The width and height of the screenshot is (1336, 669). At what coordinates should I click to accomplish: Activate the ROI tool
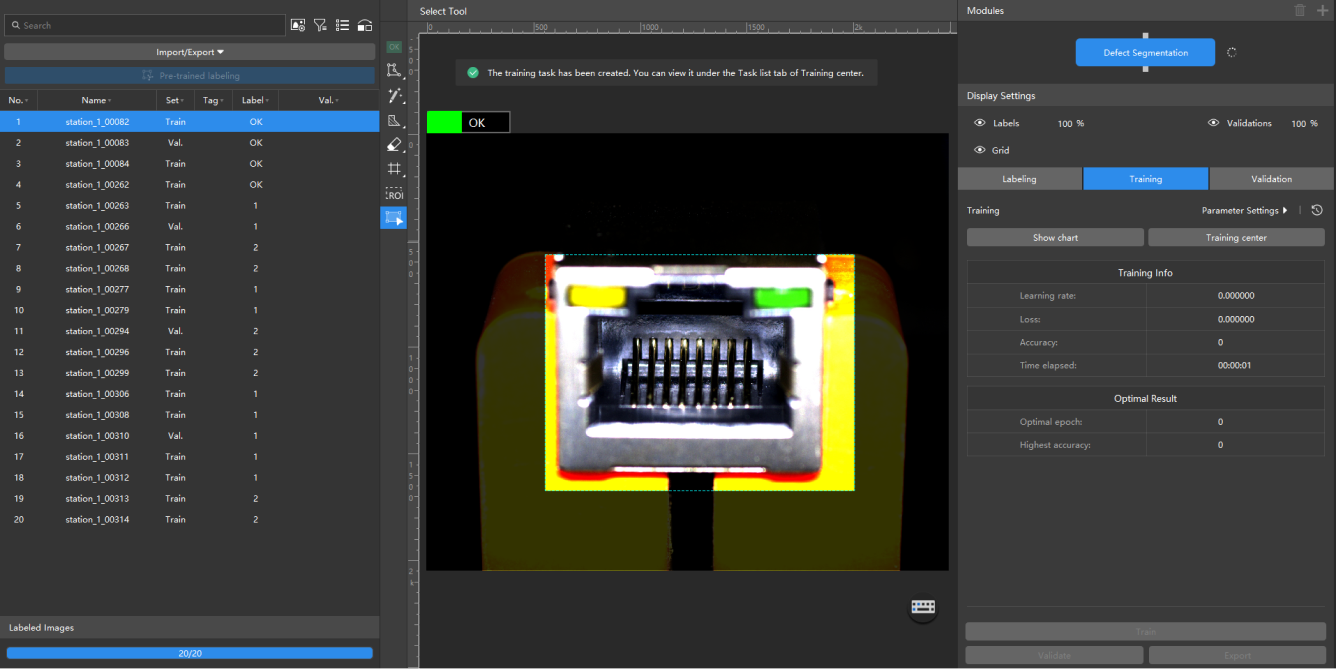(x=394, y=194)
